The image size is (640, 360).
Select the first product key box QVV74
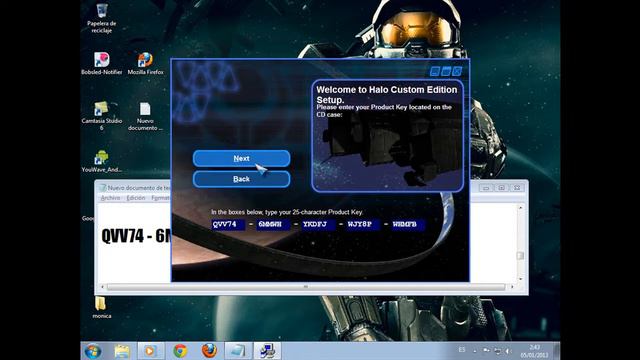coord(228,224)
